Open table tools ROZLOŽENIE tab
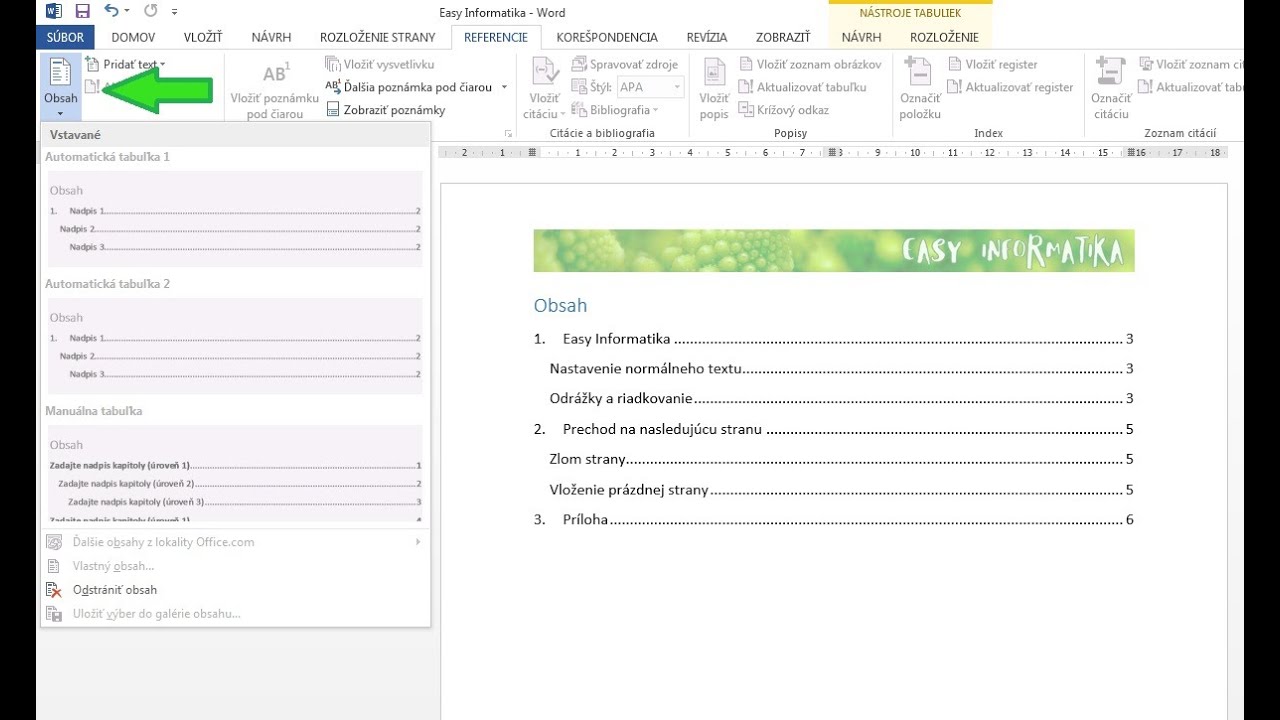This screenshot has width=1280, height=720. [943, 37]
